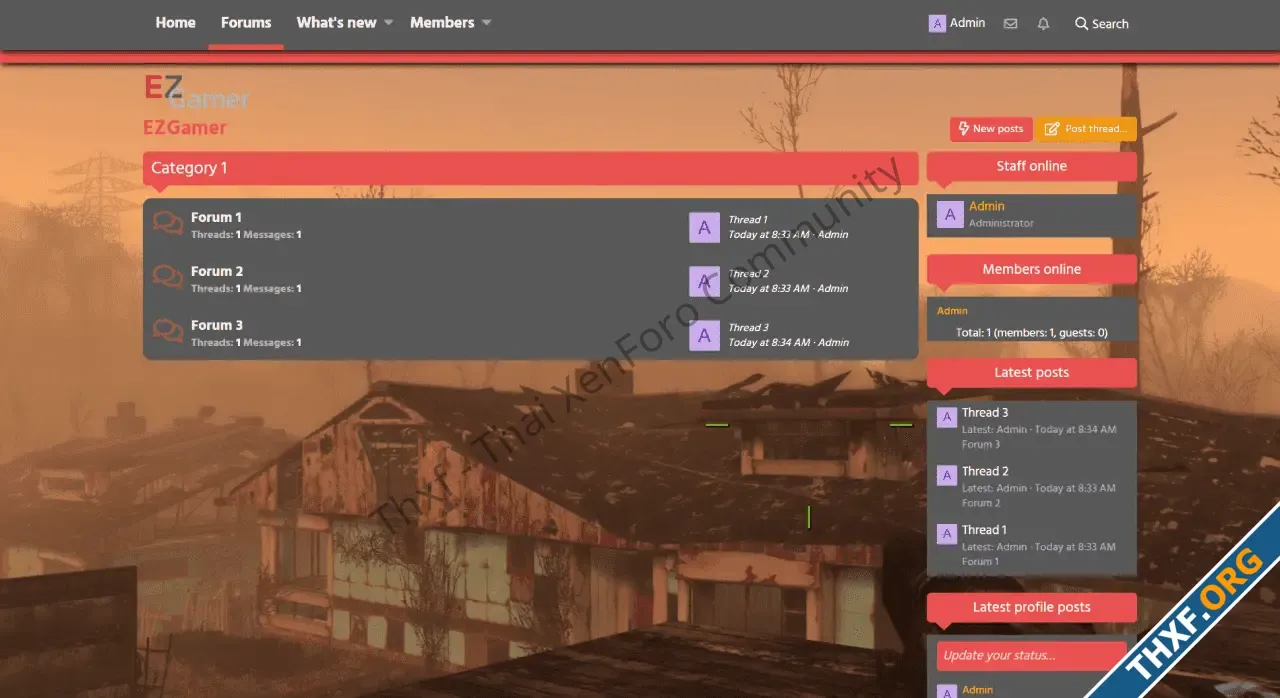Click avatar beside Thread 3 in Latest posts
The width and height of the screenshot is (1280, 698).
click(946, 417)
